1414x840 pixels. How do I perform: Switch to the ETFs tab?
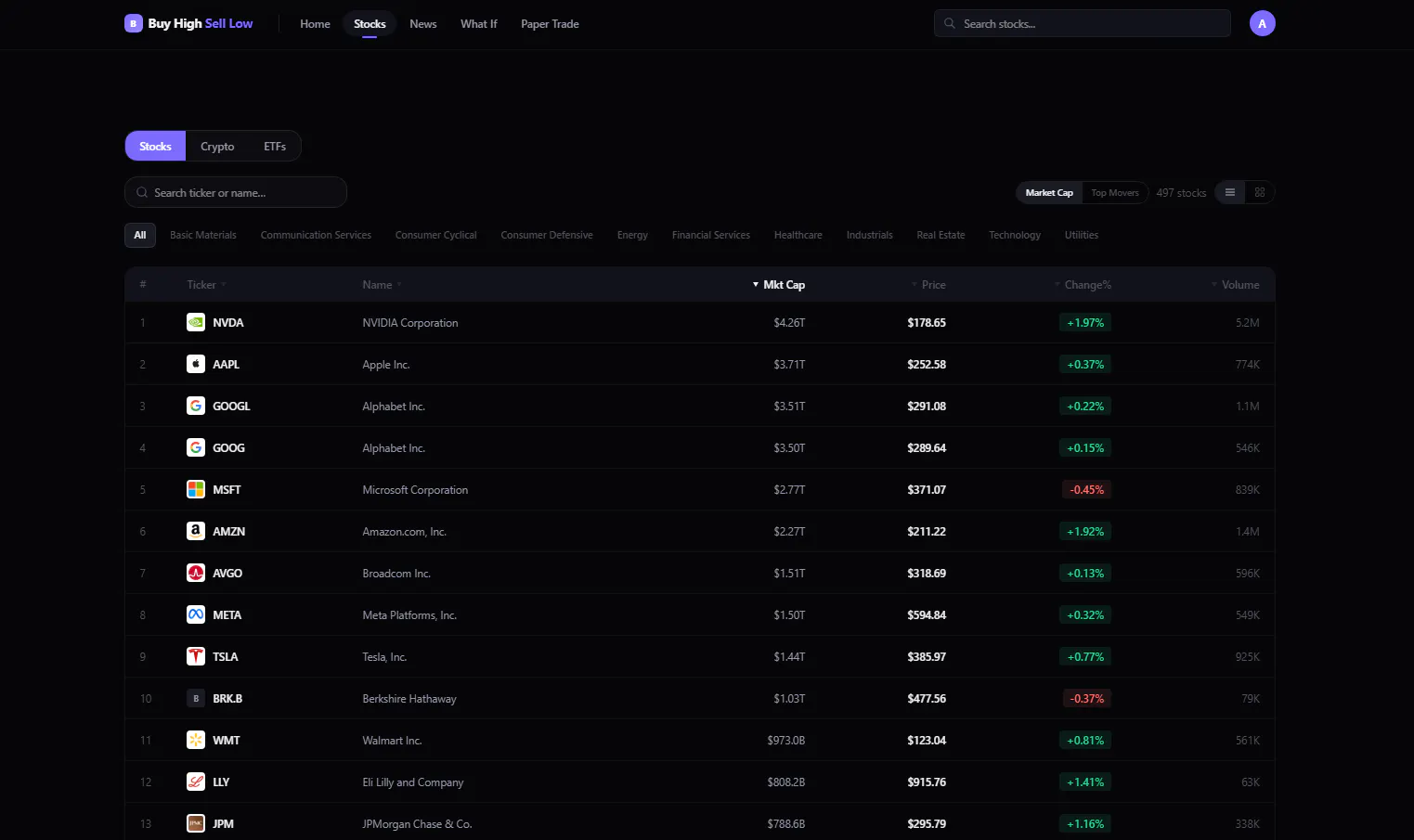(x=275, y=146)
